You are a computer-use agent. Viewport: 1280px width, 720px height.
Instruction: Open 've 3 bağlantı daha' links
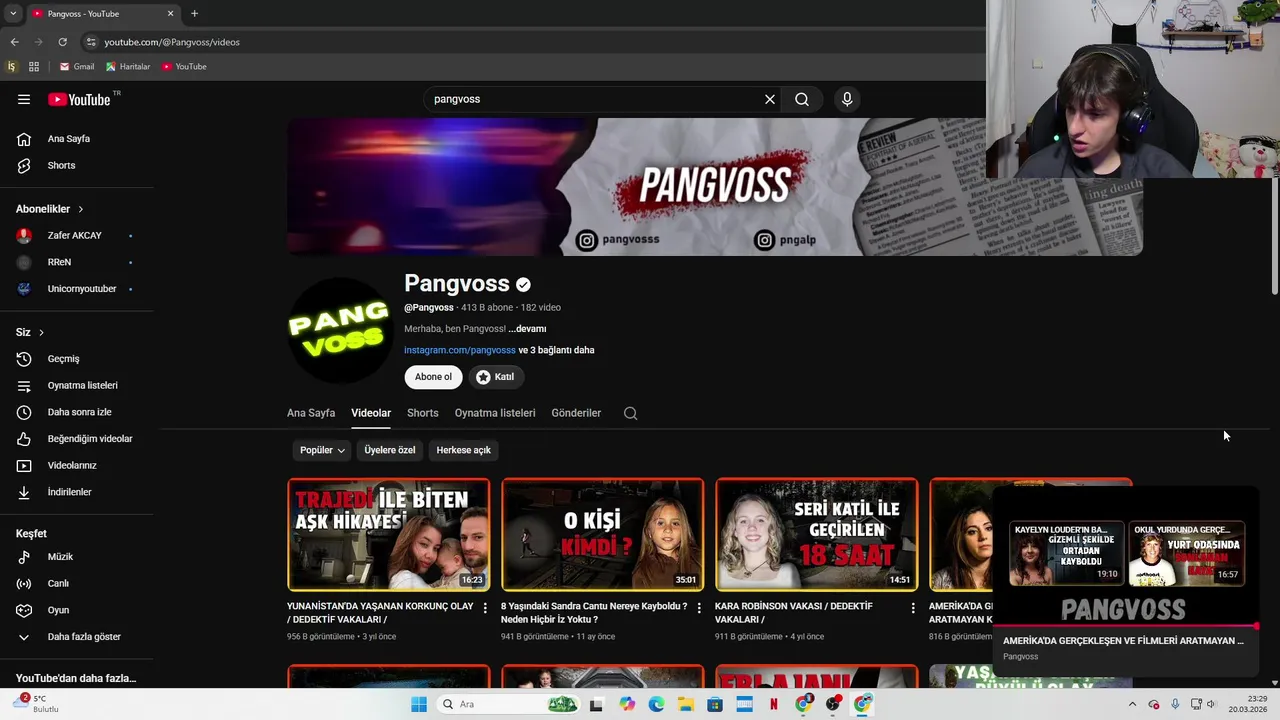[556, 350]
